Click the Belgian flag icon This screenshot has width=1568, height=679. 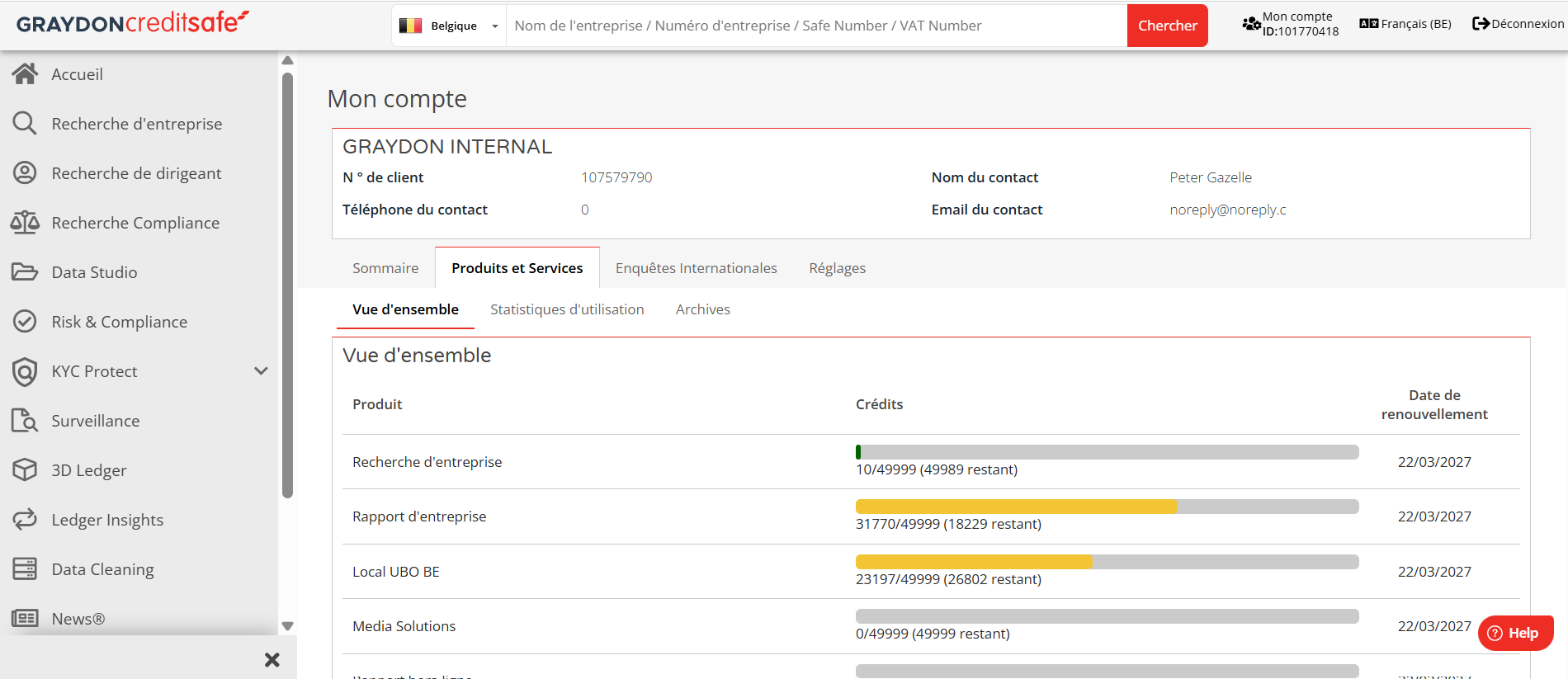click(410, 26)
